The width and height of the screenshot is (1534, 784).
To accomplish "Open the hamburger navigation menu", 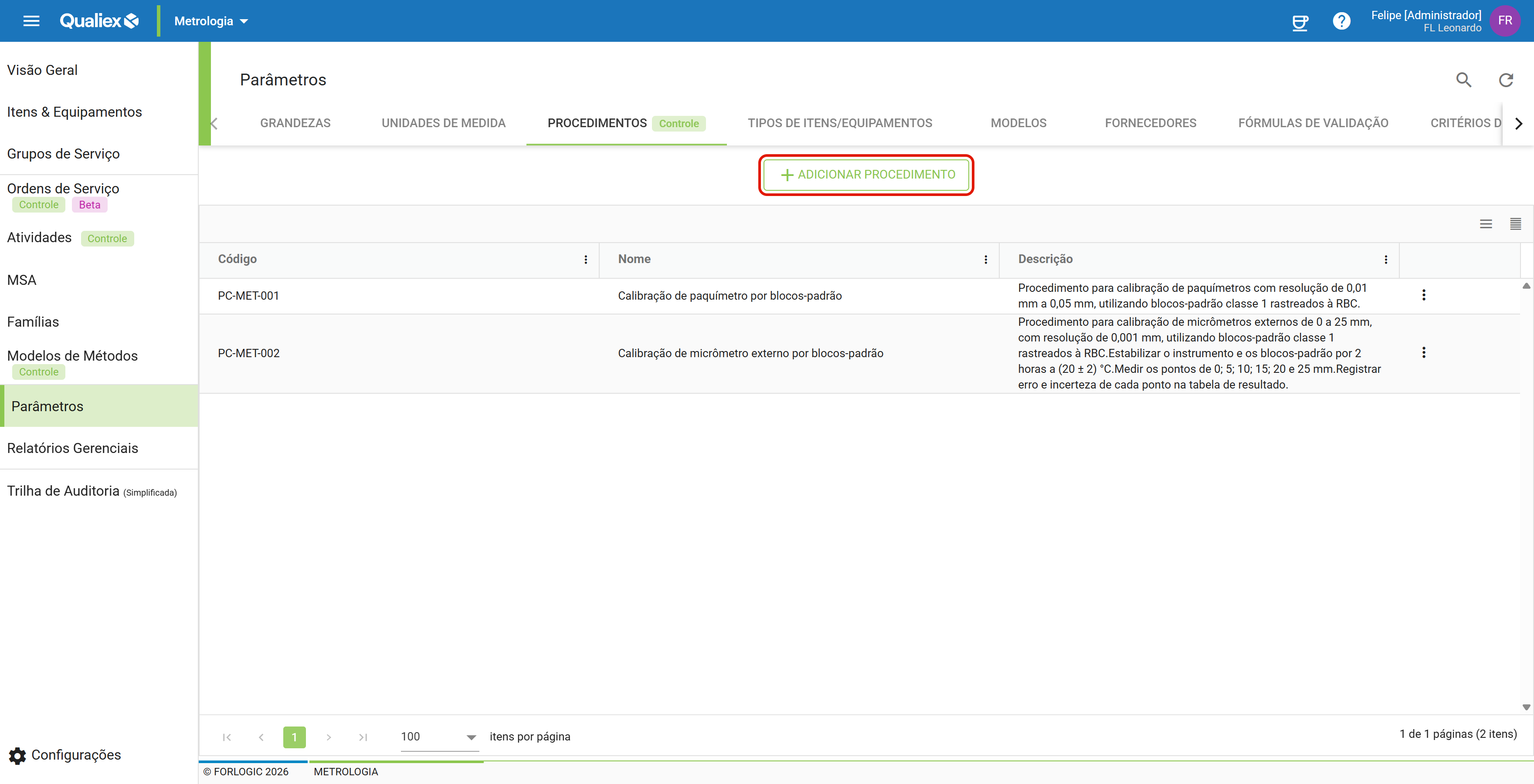I will tap(31, 21).
